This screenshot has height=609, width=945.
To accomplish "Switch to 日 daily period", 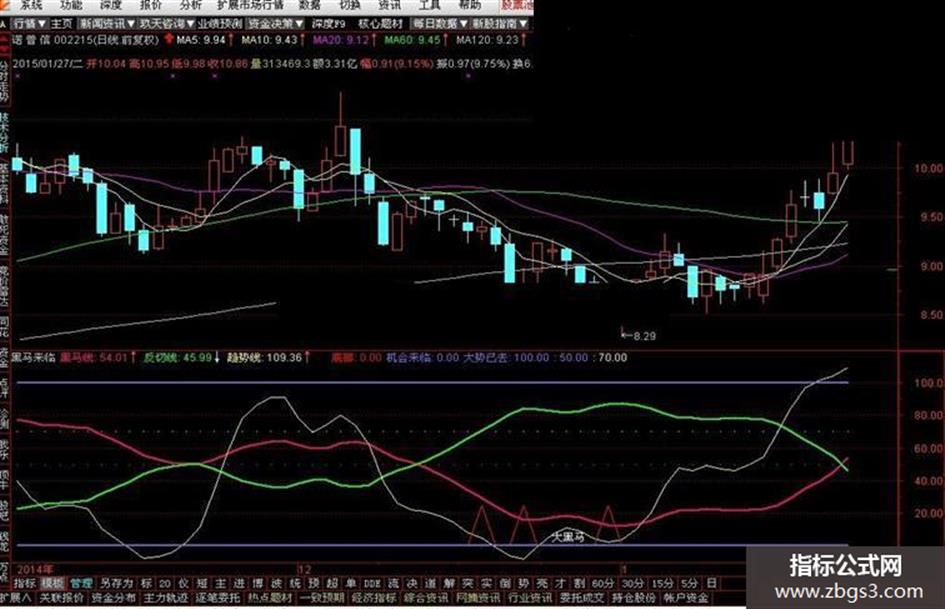I will click(x=712, y=583).
